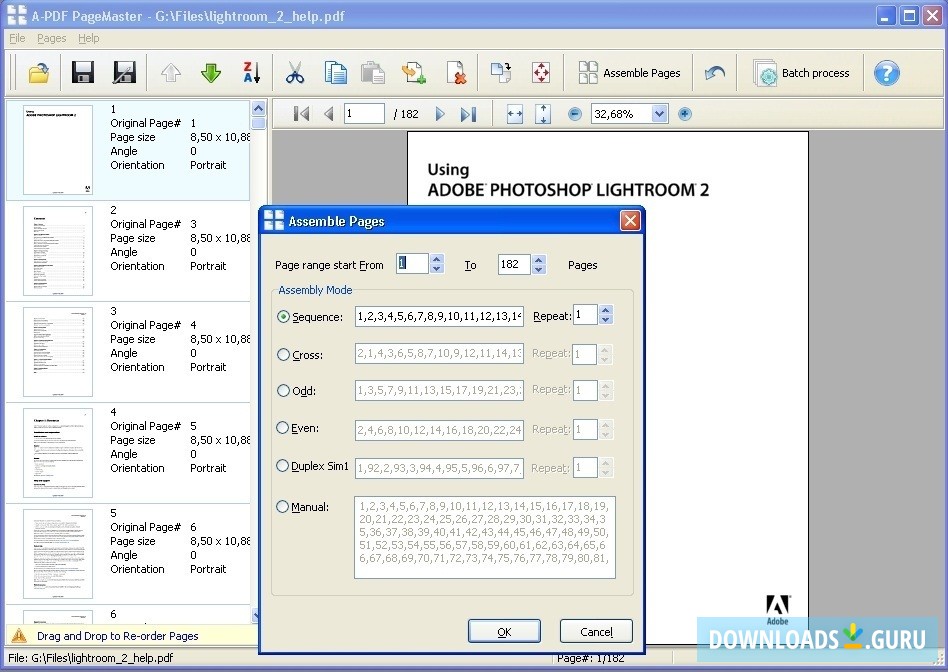Insert pages with the plus icon
This screenshot has height=672, width=948.
[415, 73]
